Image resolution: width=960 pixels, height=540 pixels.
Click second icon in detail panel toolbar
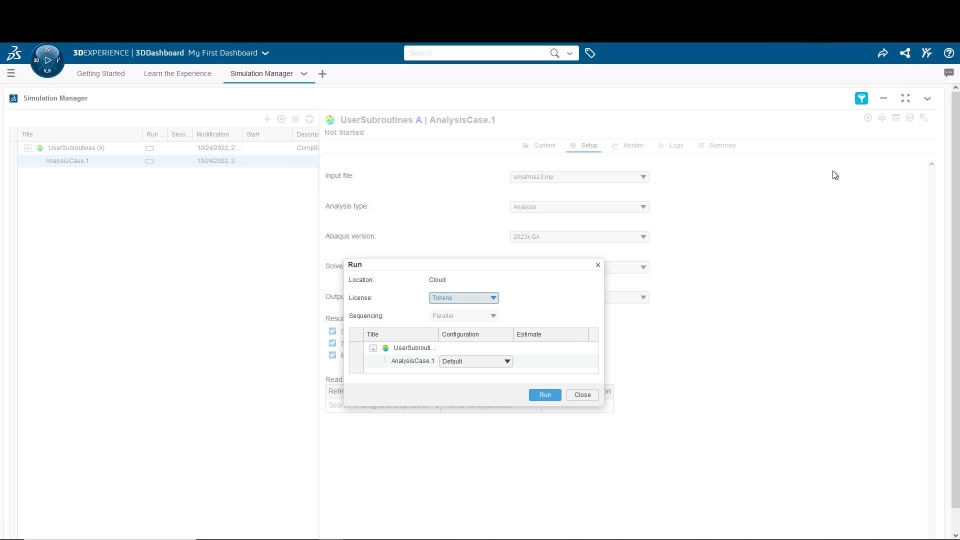coord(882,118)
